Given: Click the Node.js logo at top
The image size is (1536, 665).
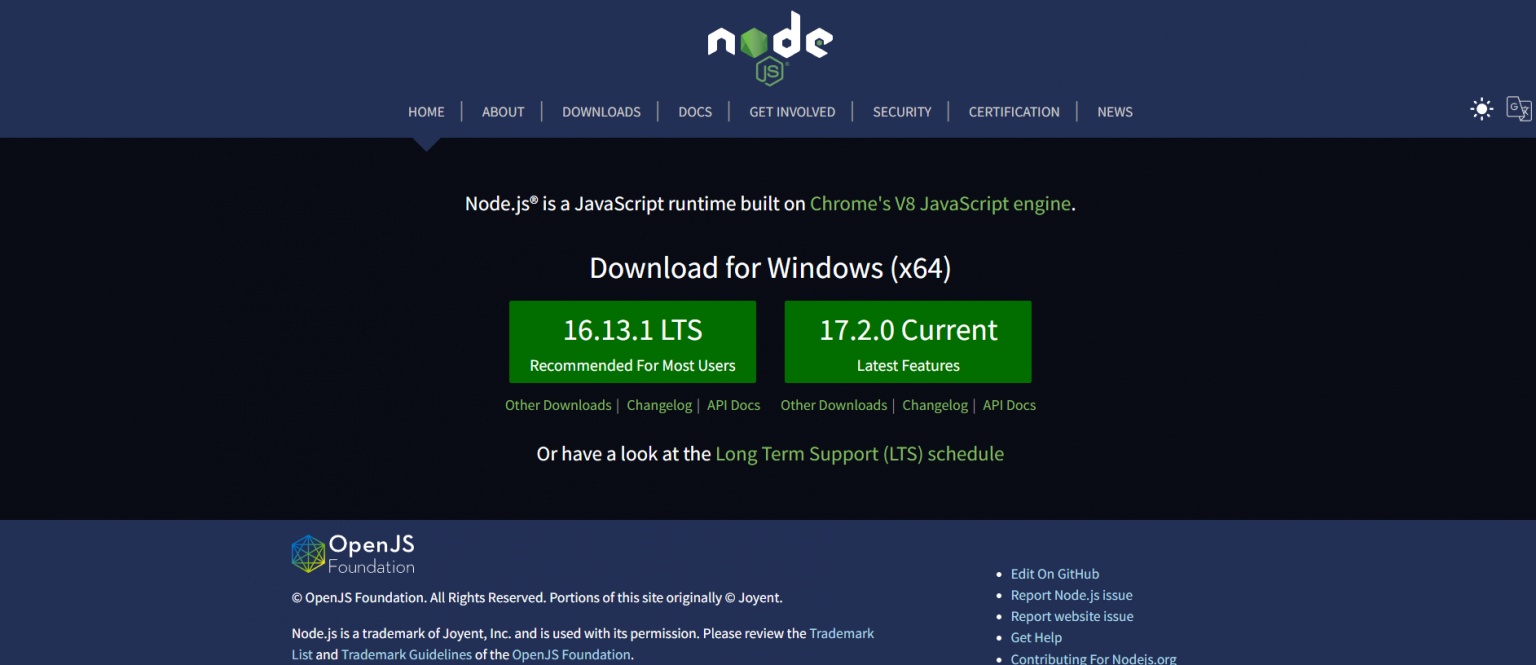Looking at the screenshot, I should [x=770, y=48].
